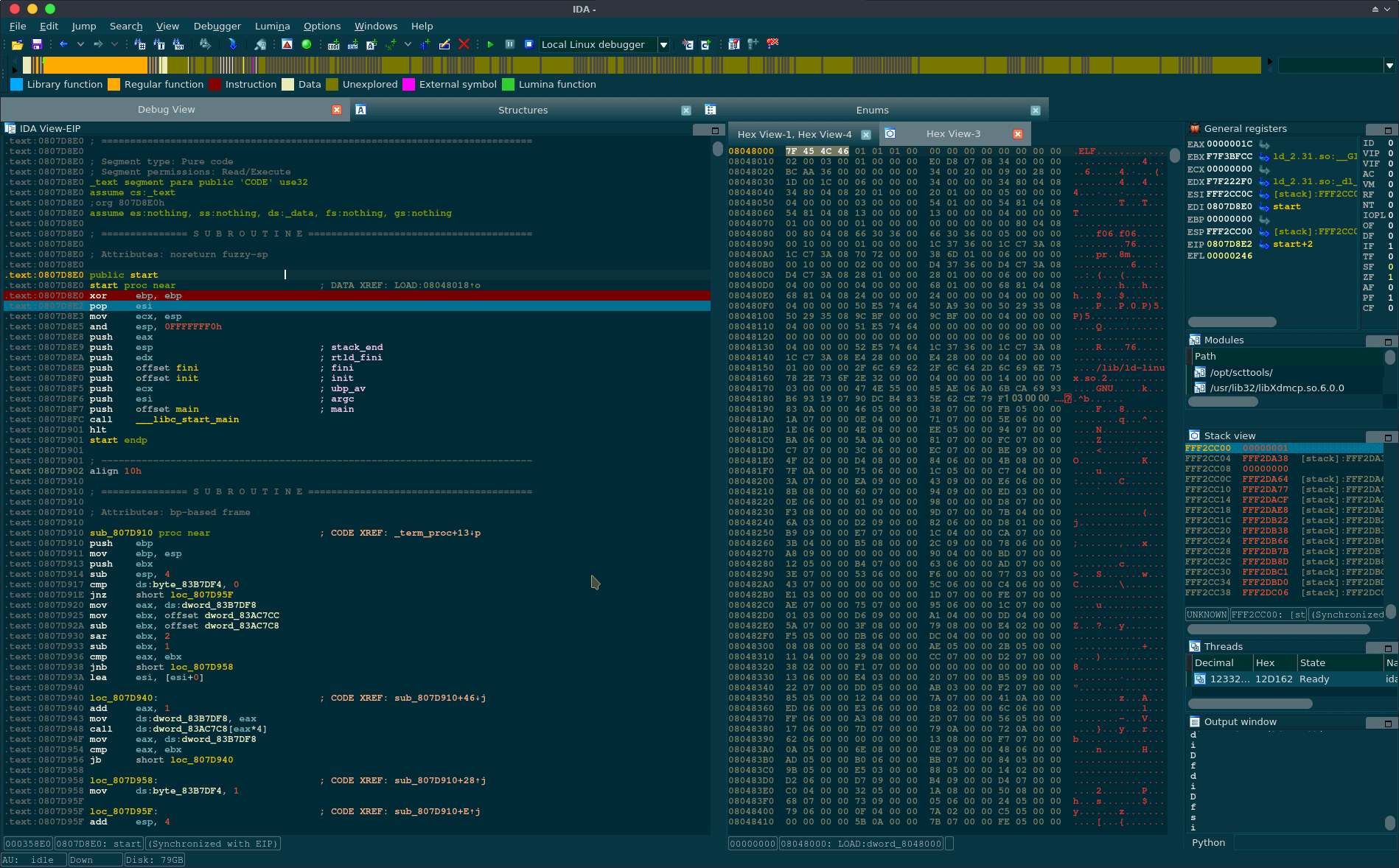
Task: Toggle the CF flag value
Action: 1391,308
